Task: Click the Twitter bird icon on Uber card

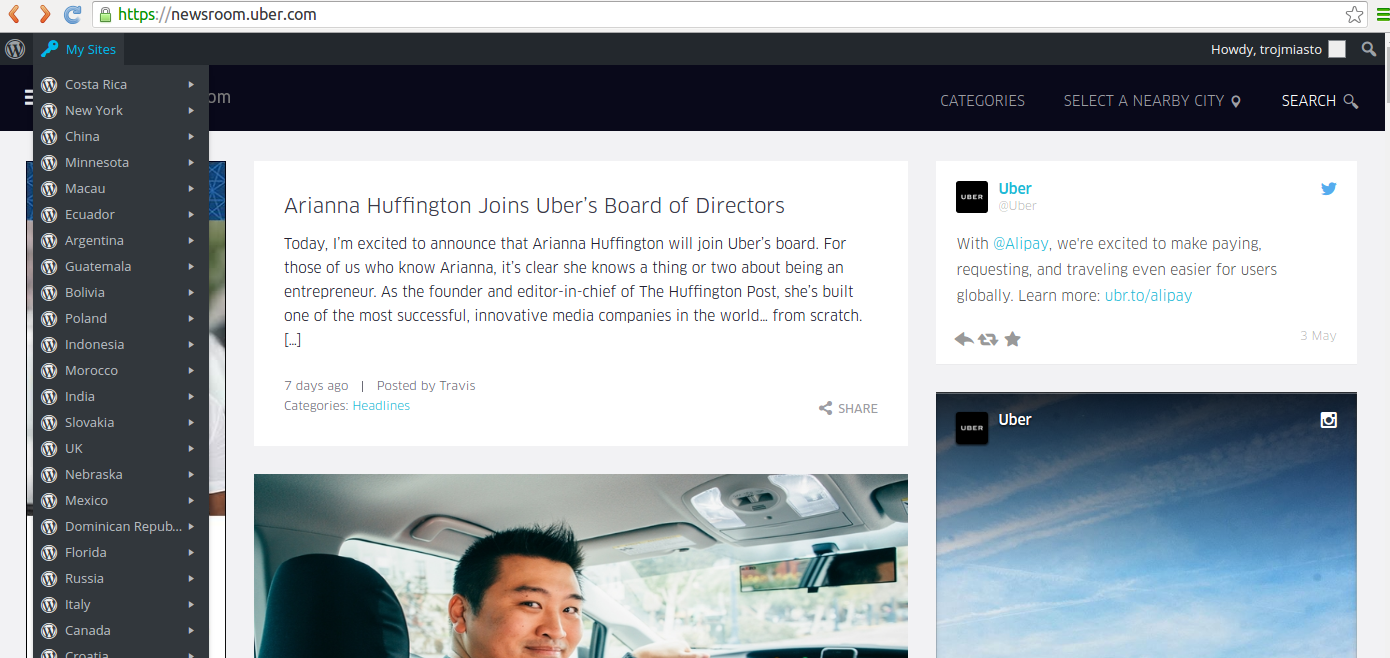Action: coord(1328,189)
